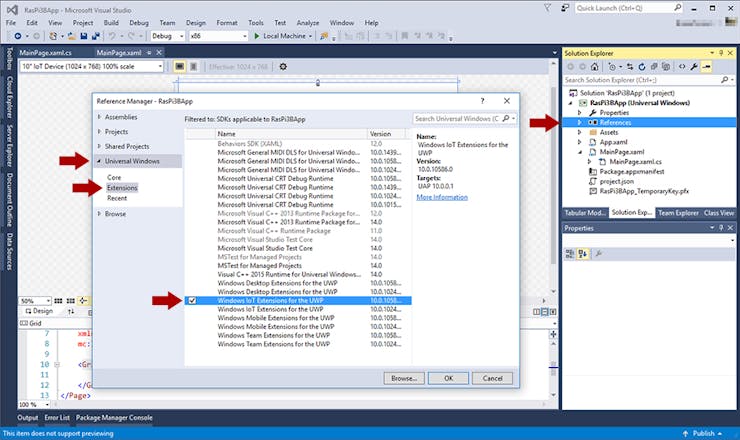Viewport: 740px width, 440px height.
Task: Click the help question mark in Reference Manager
Action: click(482, 101)
